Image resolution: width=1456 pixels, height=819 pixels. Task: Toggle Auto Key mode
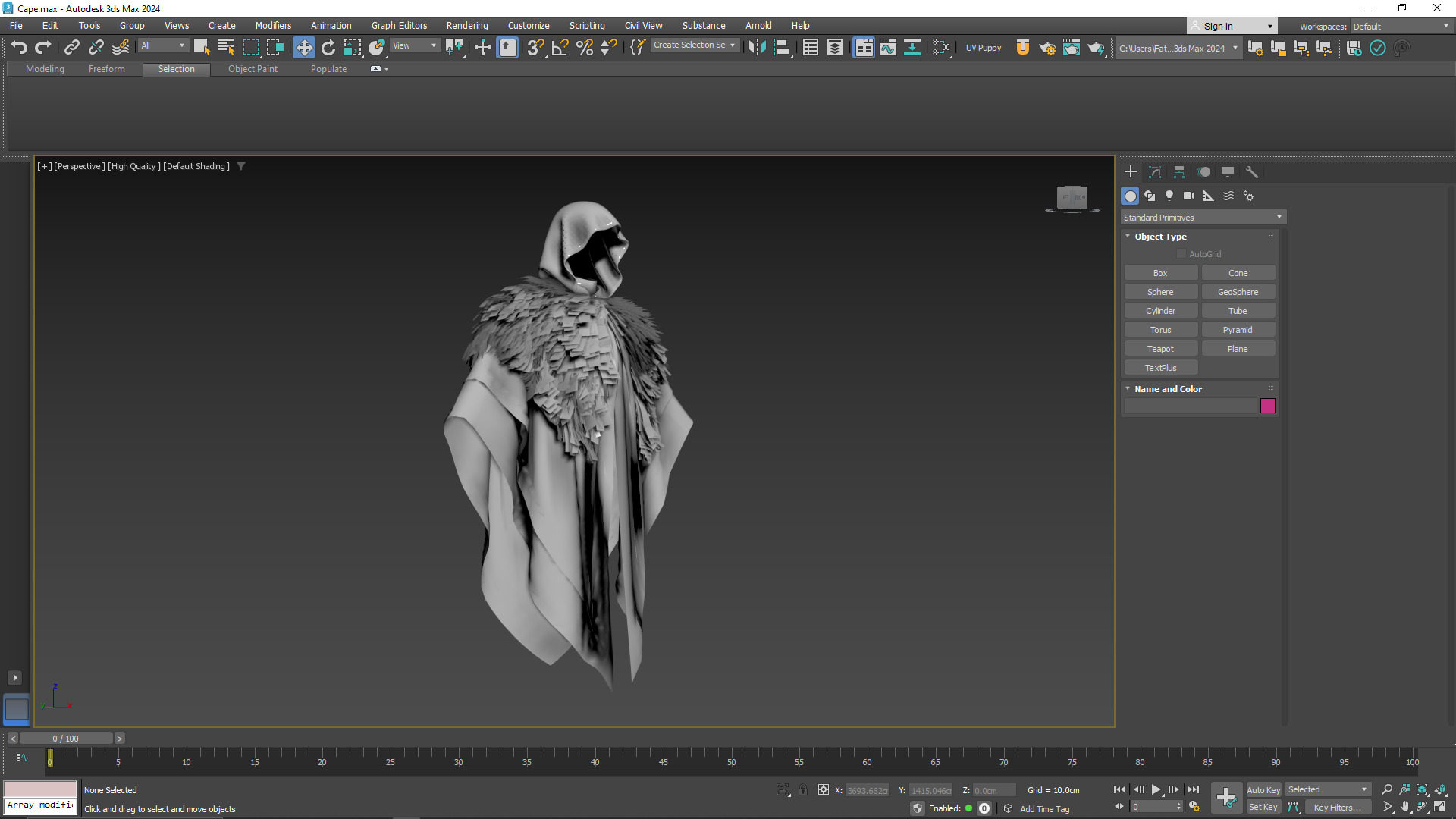1263,790
